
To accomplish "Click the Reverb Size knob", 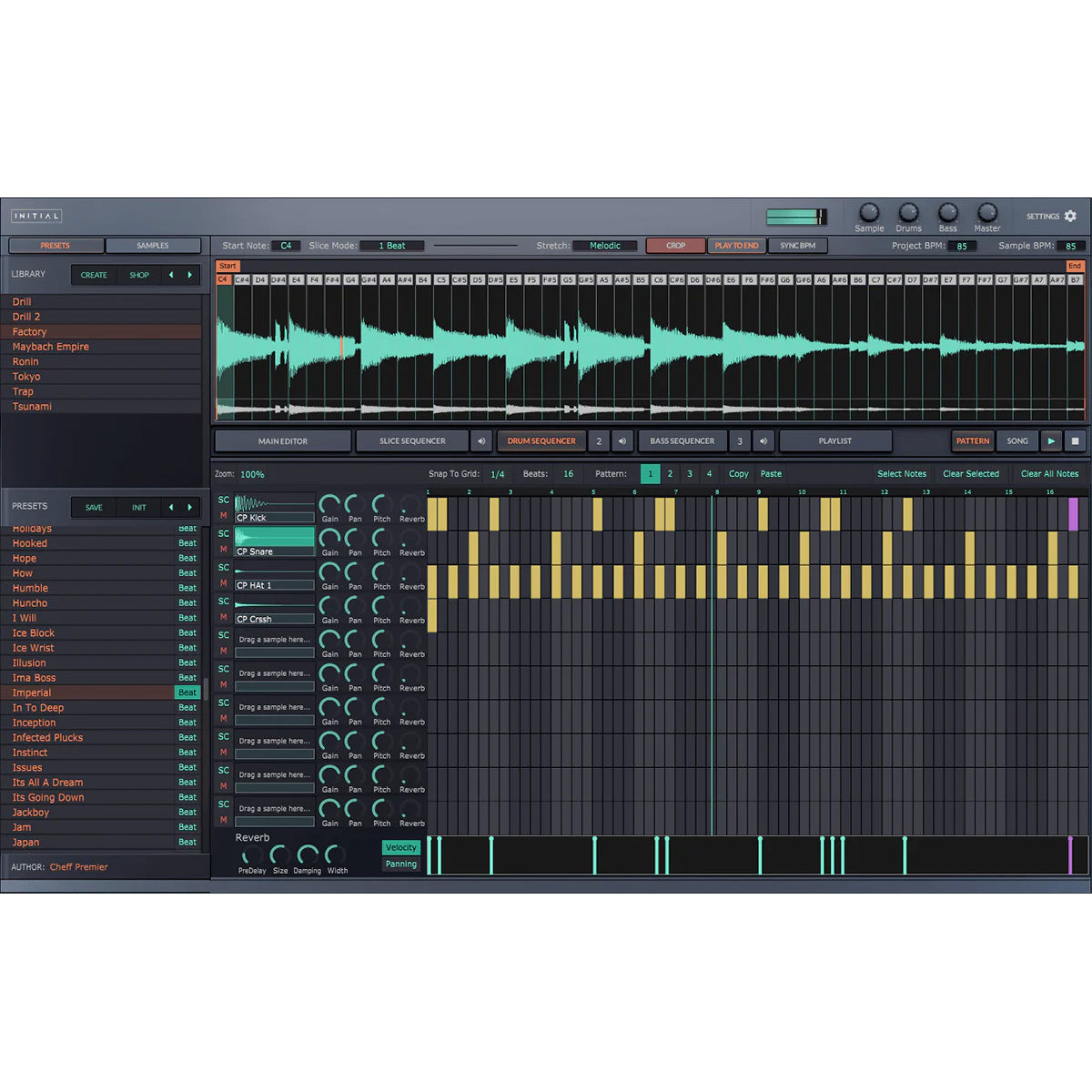I will [x=280, y=854].
